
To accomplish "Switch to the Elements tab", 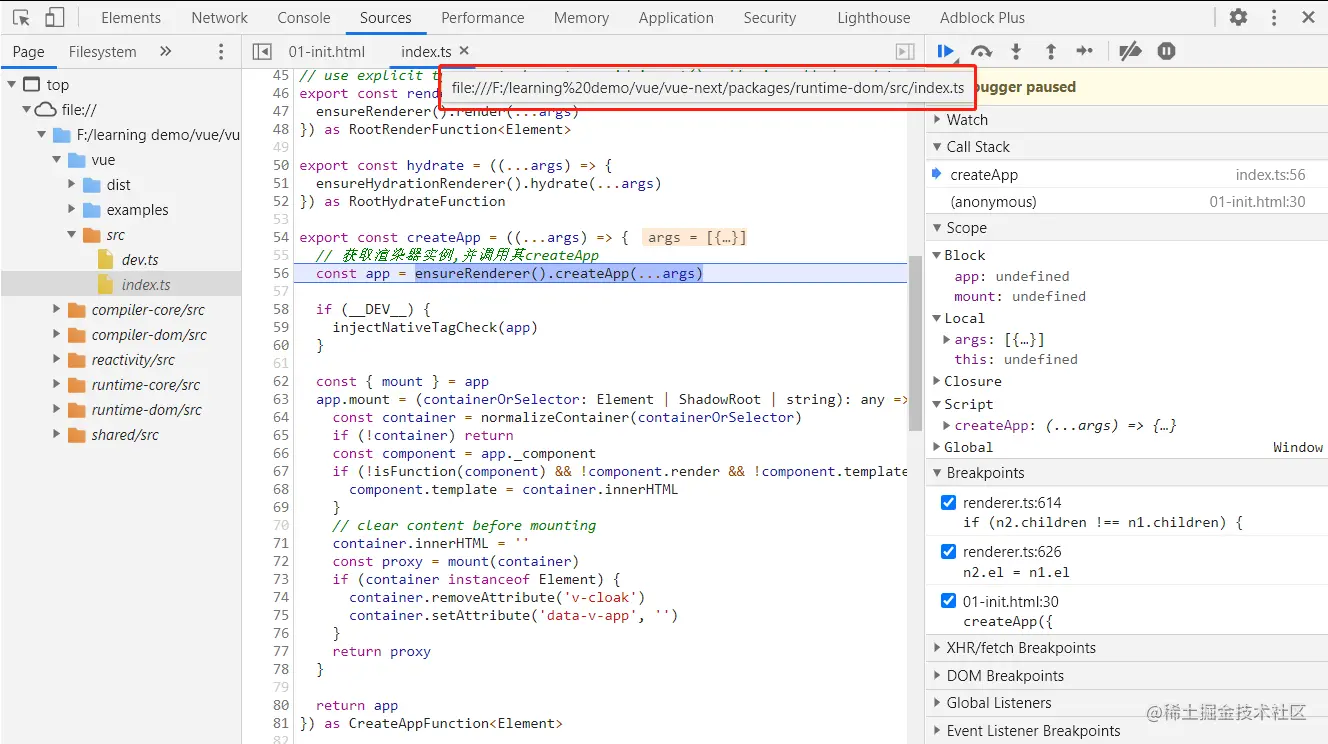I will point(131,18).
